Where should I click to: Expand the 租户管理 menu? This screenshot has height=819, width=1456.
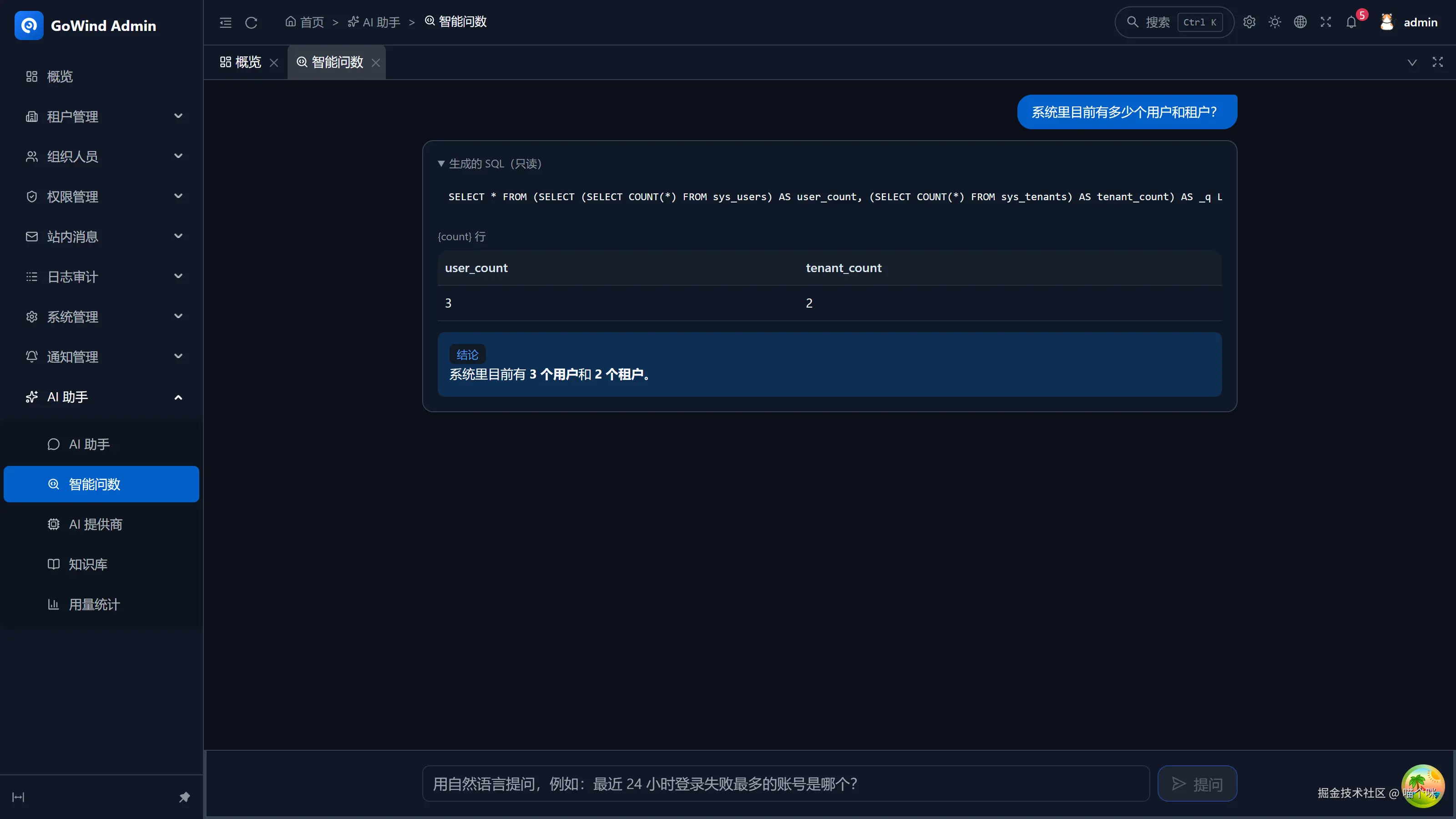click(102, 116)
